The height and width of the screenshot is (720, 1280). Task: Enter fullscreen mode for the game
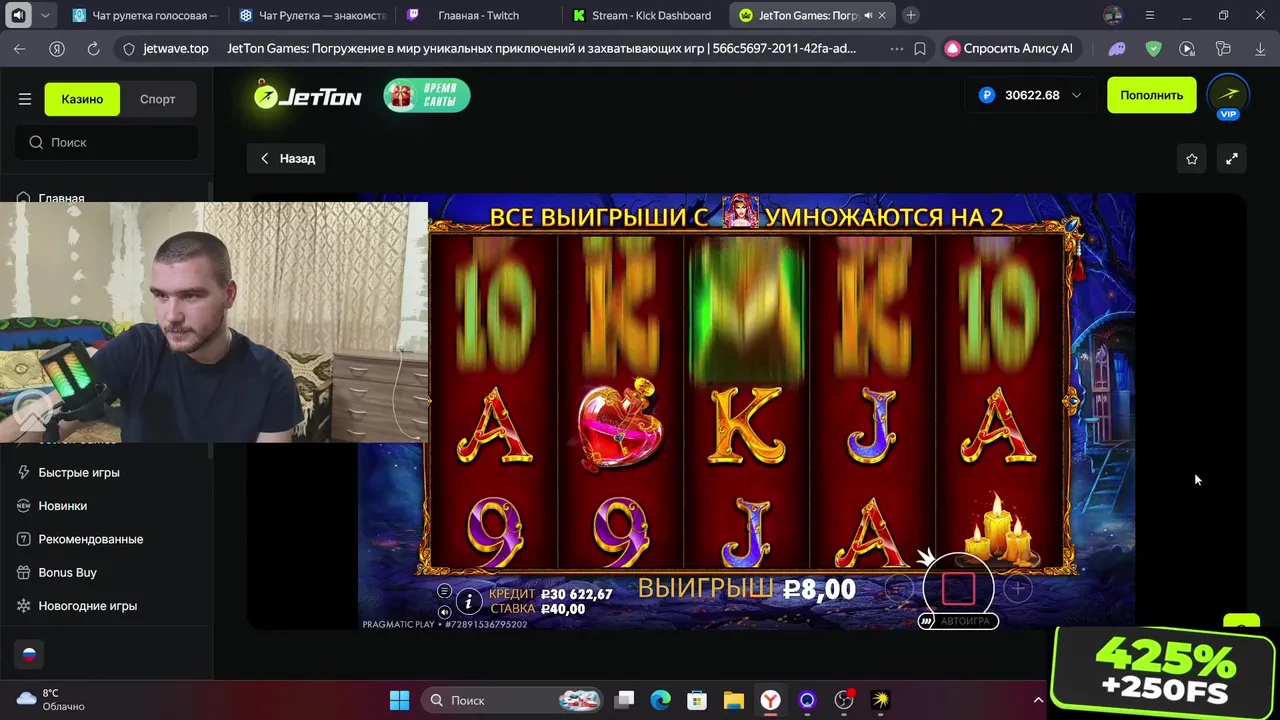coord(1232,158)
